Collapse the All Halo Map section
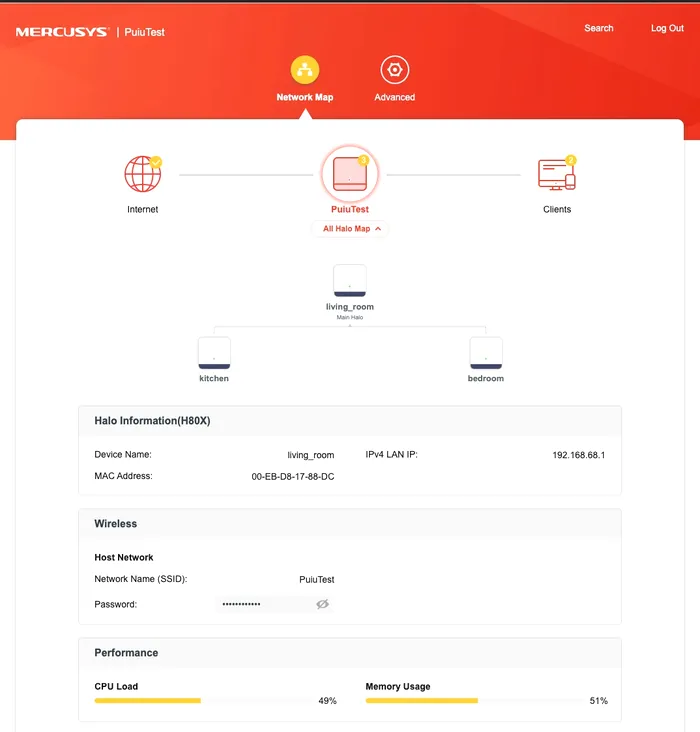 pyautogui.click(x=350, y=229)
